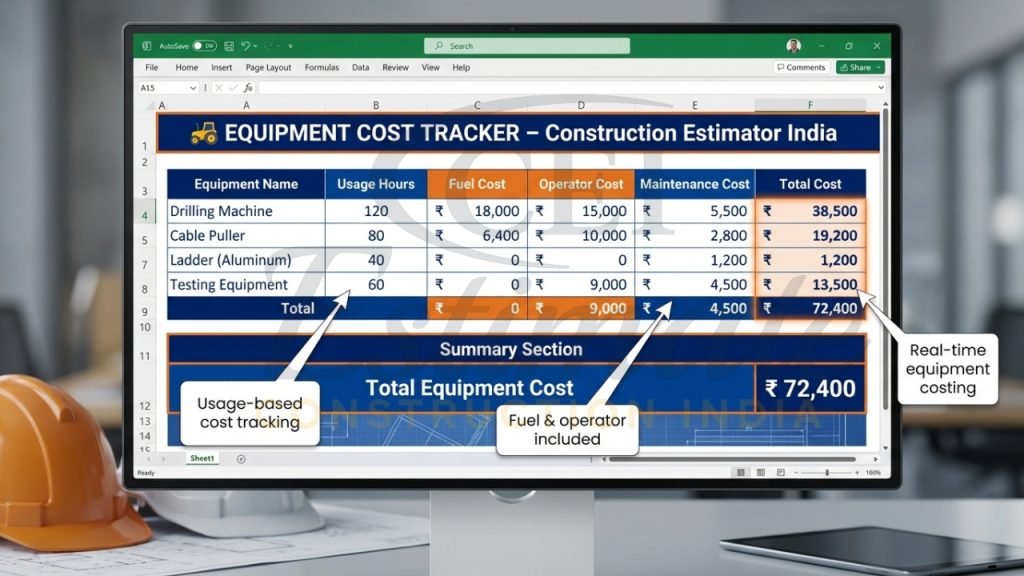Select column B header
1024x576 pixels.
pyautogui.click(x=376, y=105)
